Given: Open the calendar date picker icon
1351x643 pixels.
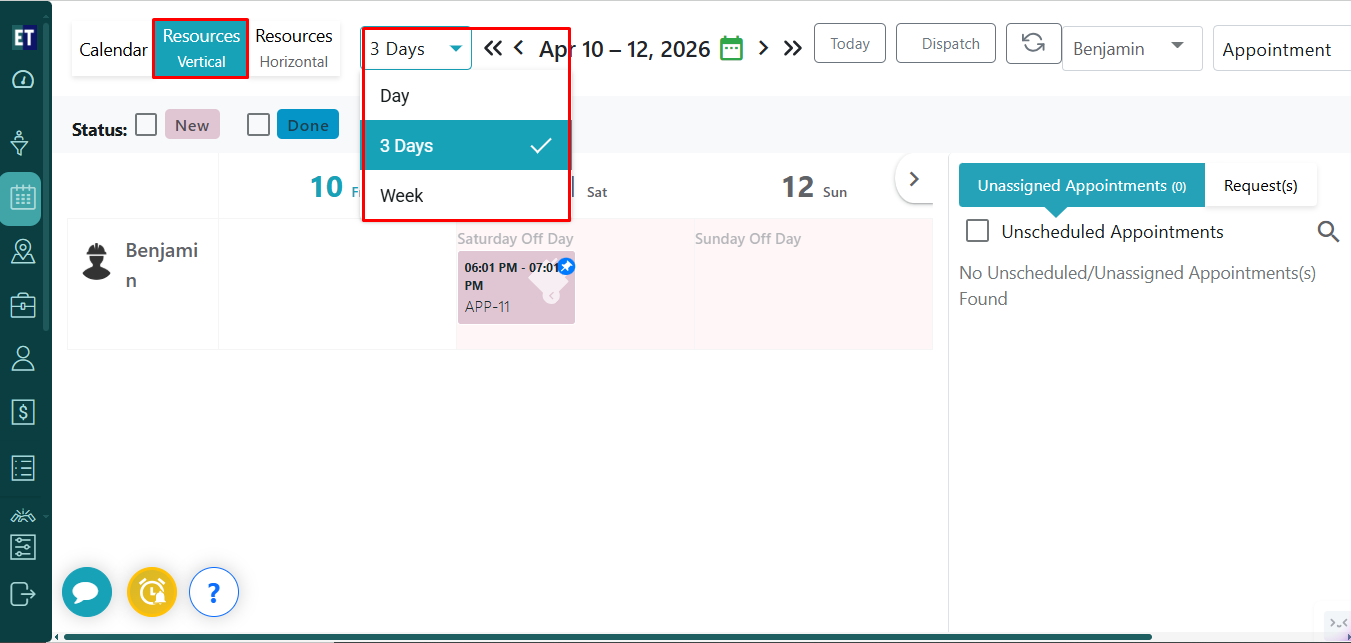Looking at the screenshot, I should 731,48.
